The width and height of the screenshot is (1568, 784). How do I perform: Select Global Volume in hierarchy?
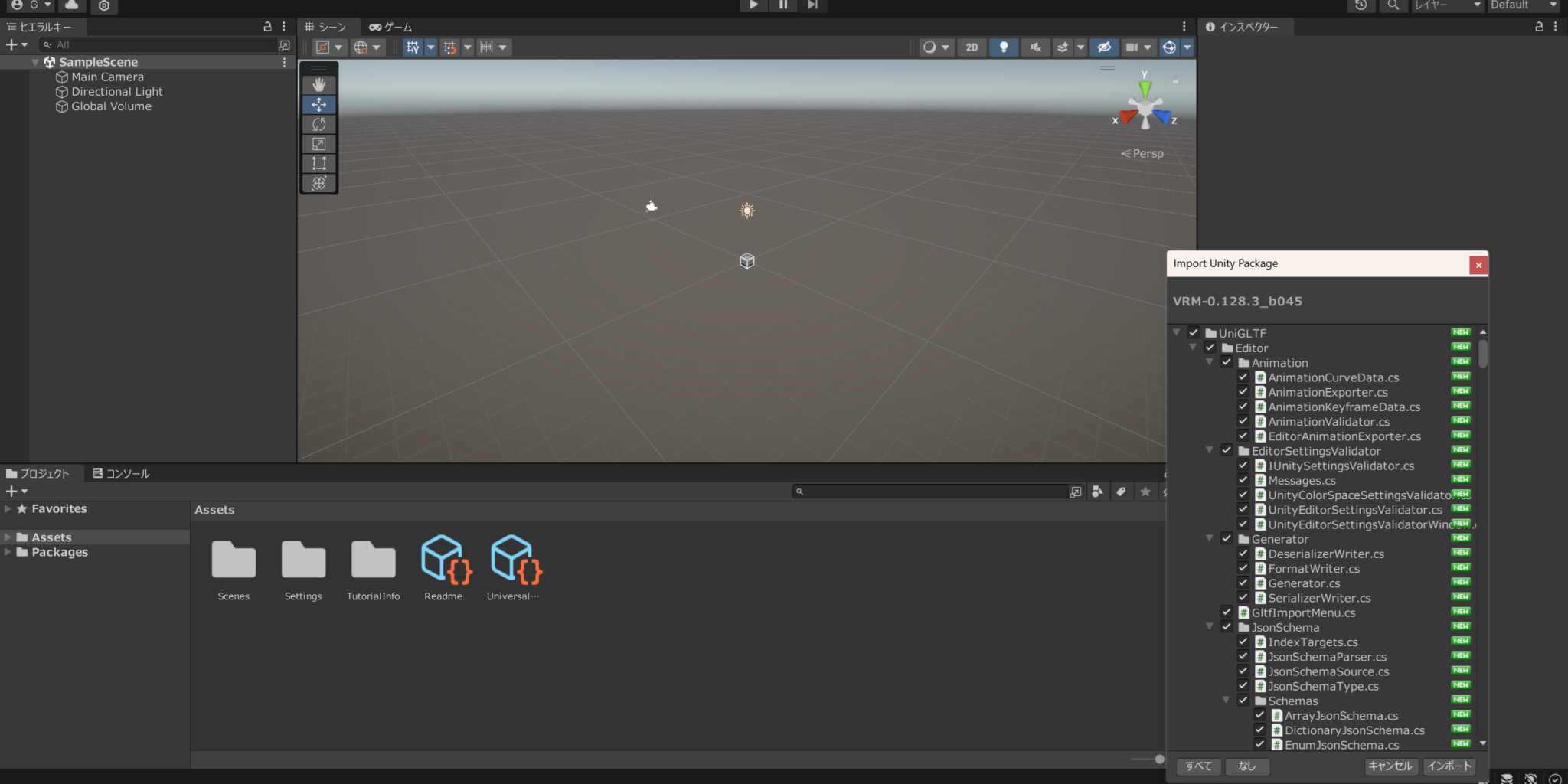click(x=111, y=106)
